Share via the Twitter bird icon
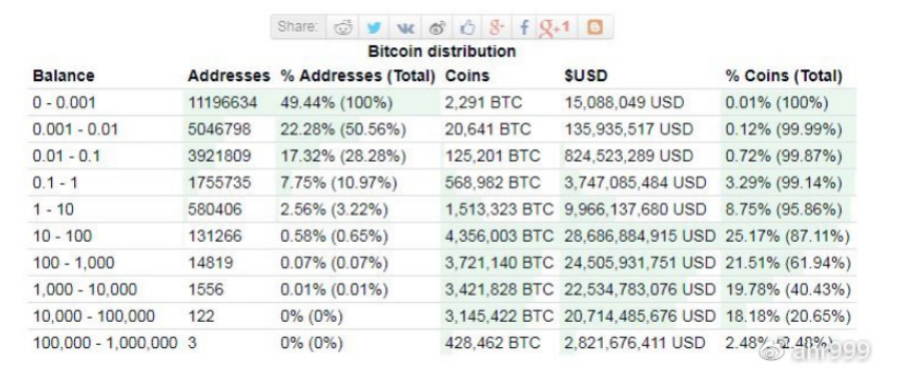909x381 pixels. (374, 27)
